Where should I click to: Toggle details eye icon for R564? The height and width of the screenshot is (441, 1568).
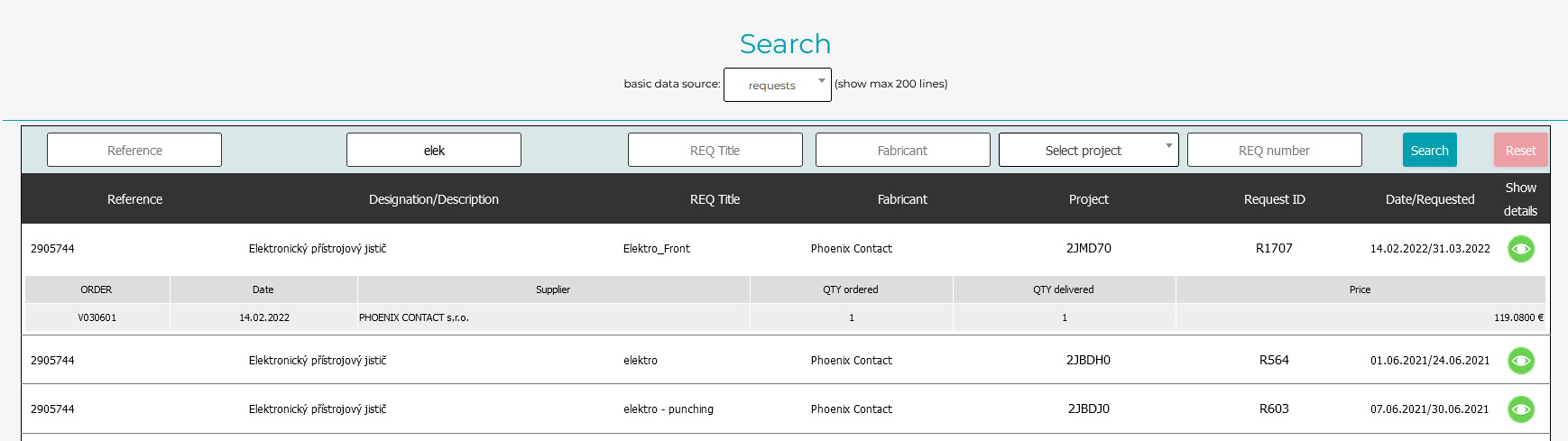tap(1520, 361)
